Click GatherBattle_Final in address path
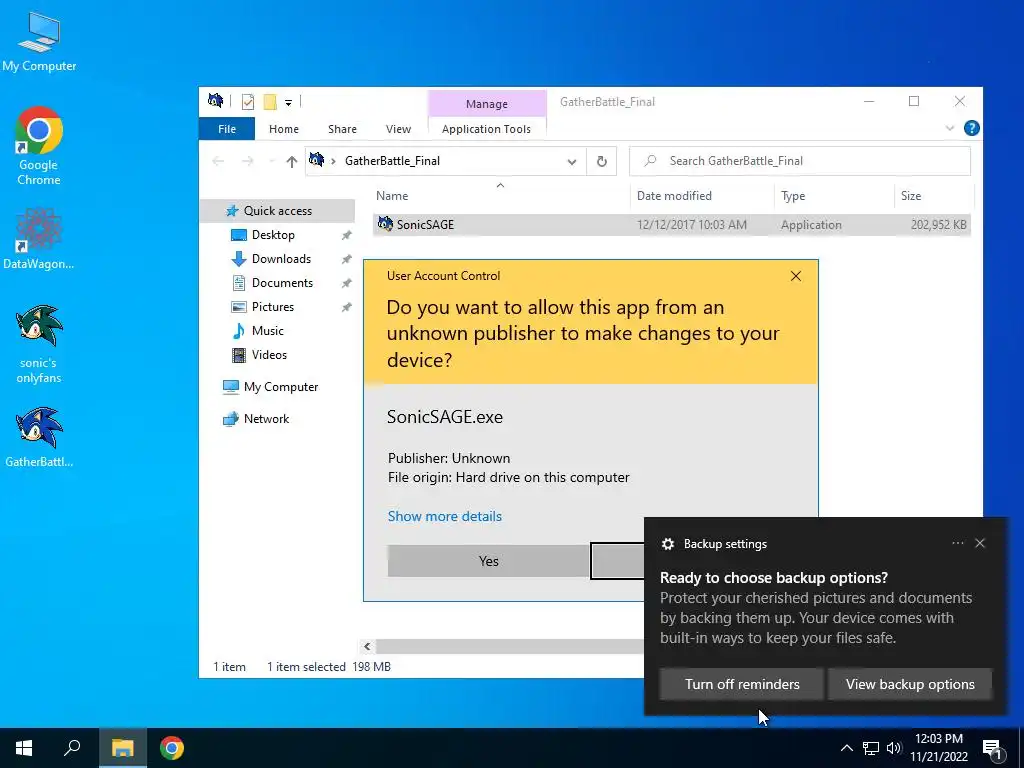 pos(392,161)
